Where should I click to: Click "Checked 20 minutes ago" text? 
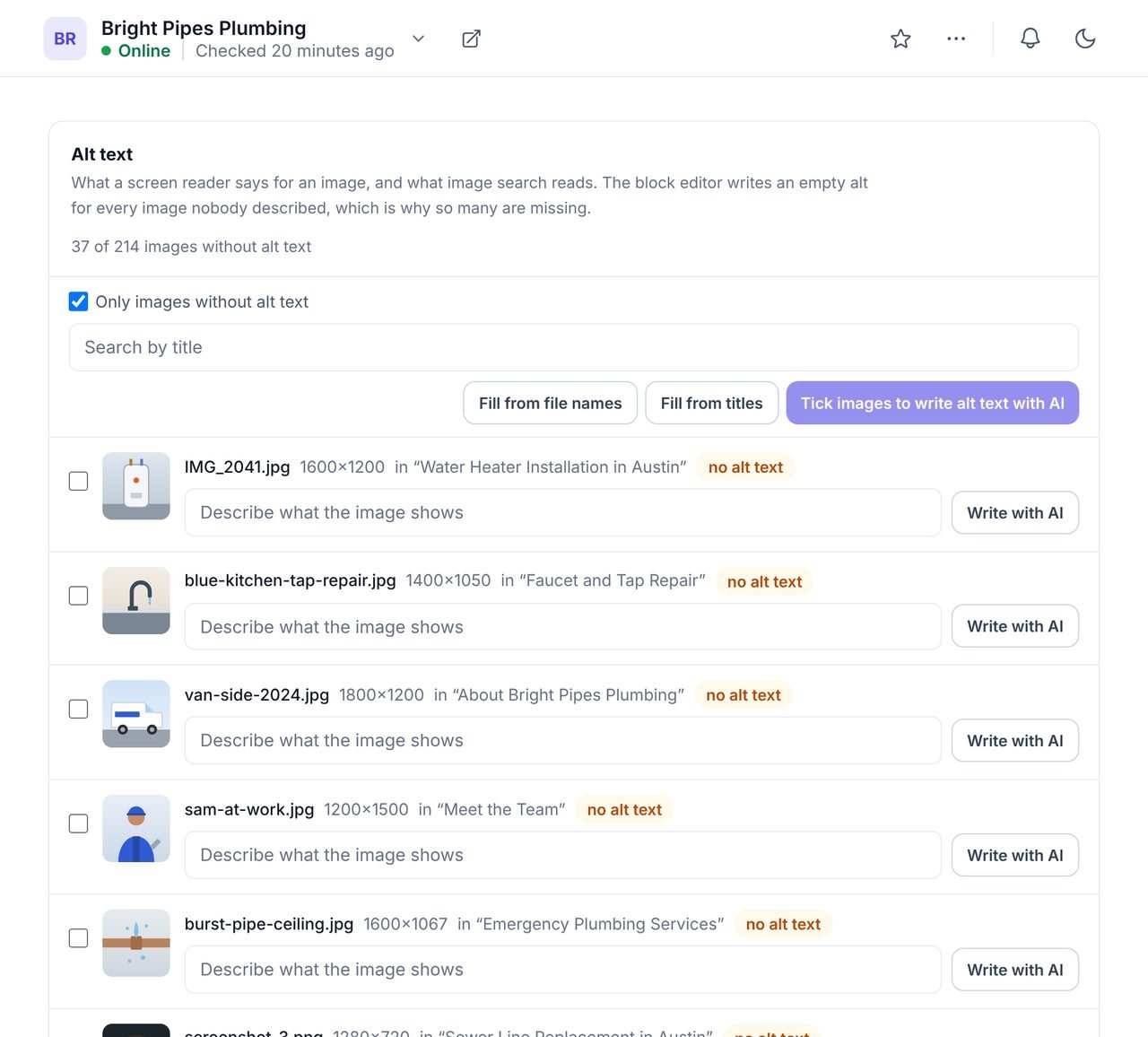(x=295, y=51)
